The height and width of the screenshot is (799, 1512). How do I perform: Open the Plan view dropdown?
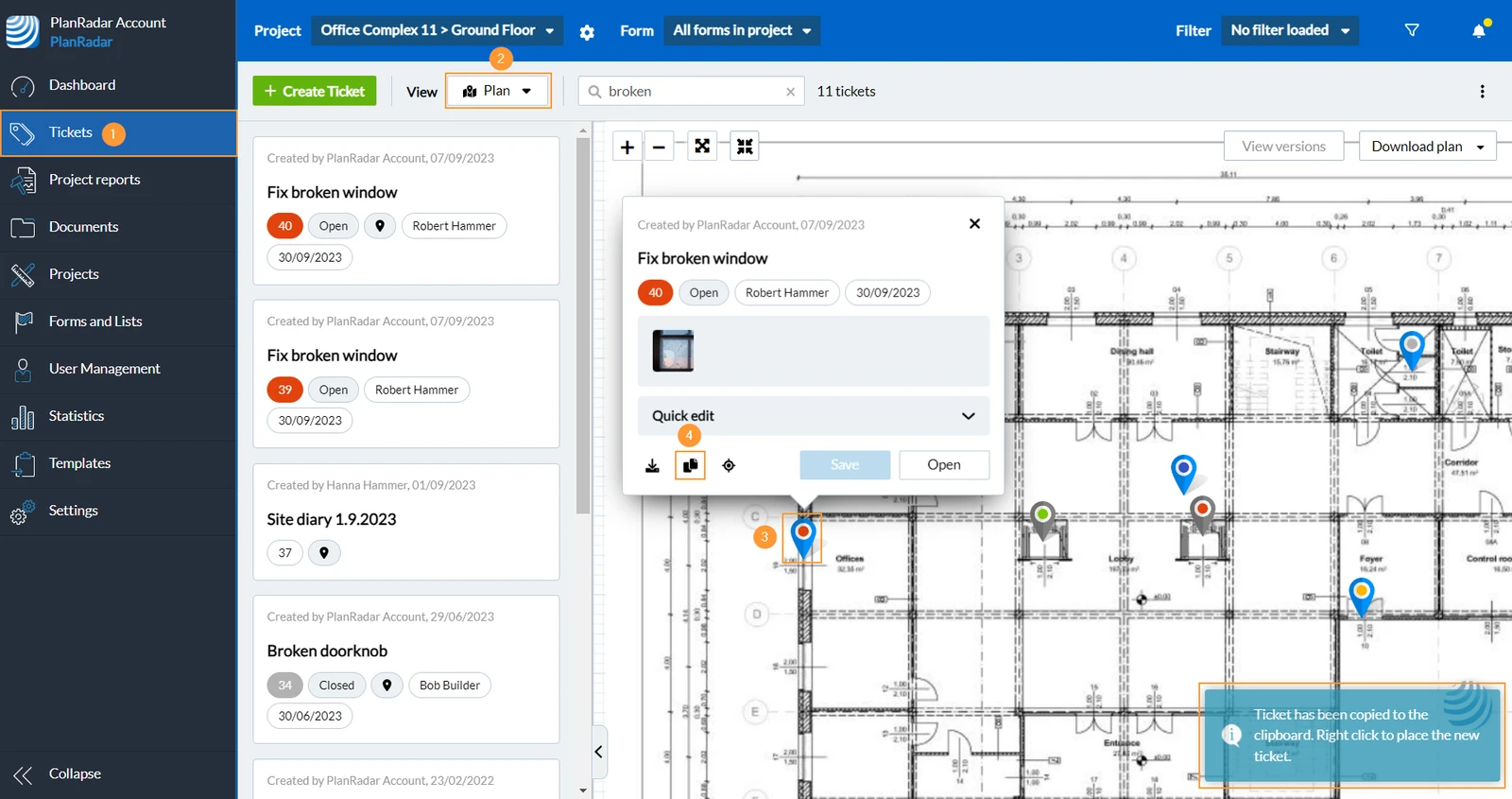pyautogui.click(x=498, y=91)
